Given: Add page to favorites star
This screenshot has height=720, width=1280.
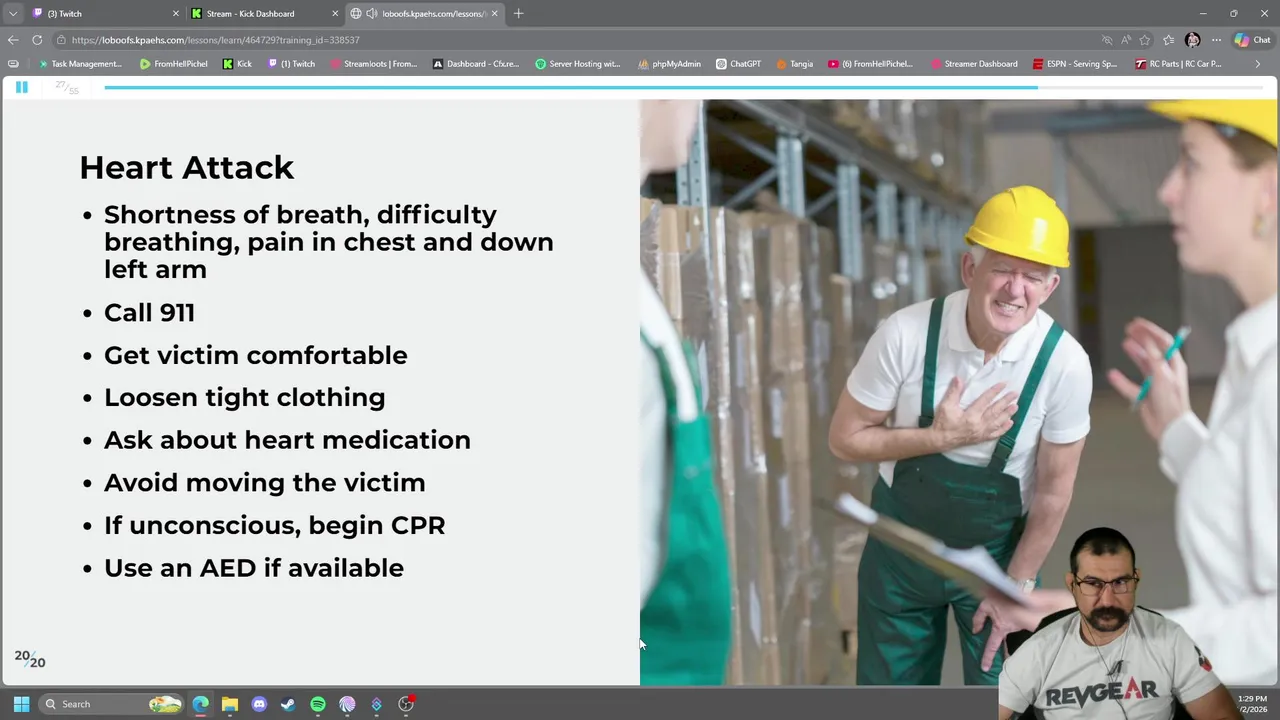Looking at the screenshot, I should (x=1145, y=40).
